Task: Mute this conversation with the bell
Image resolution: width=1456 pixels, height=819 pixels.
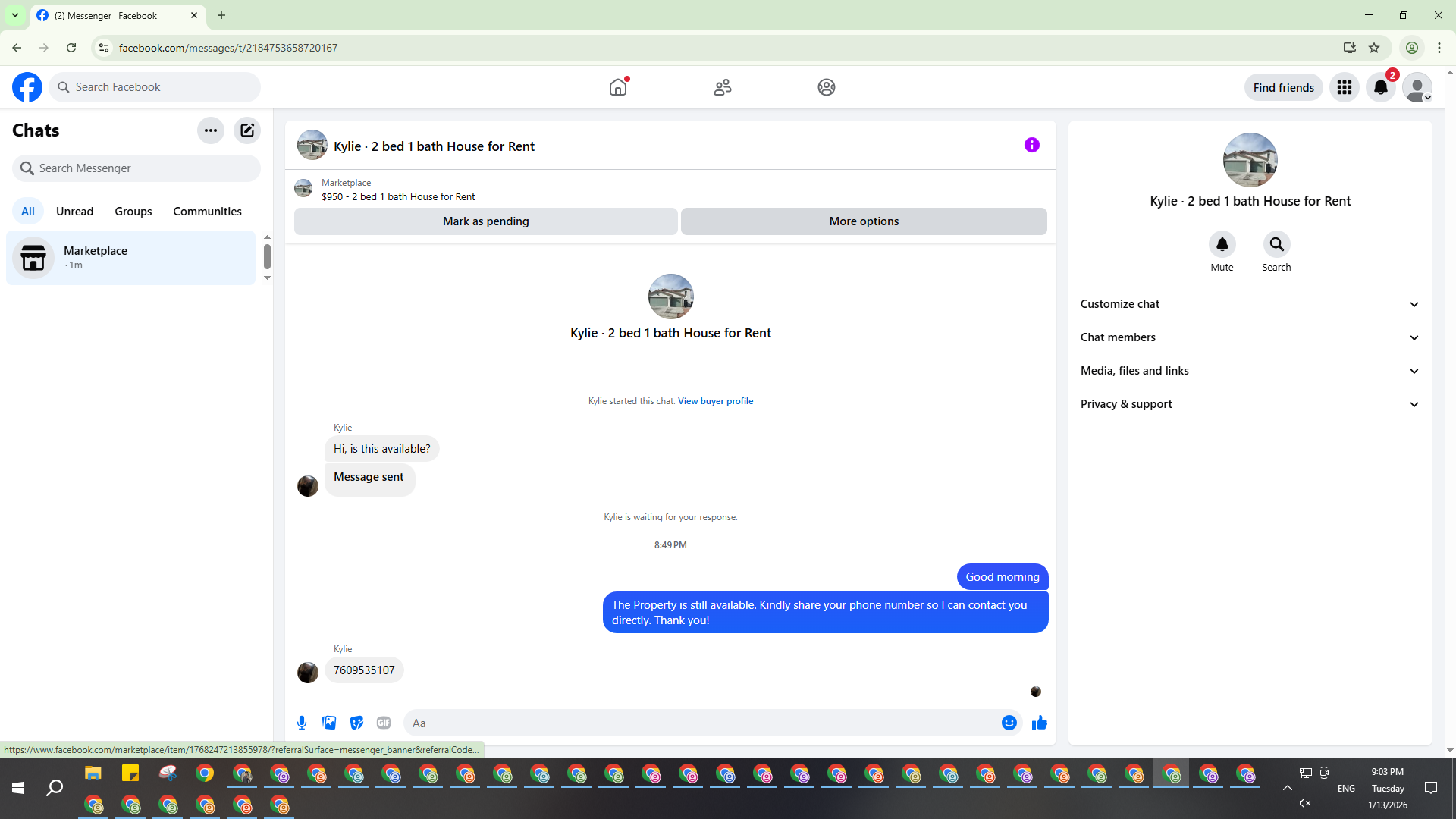Action: coord(1222,244)
